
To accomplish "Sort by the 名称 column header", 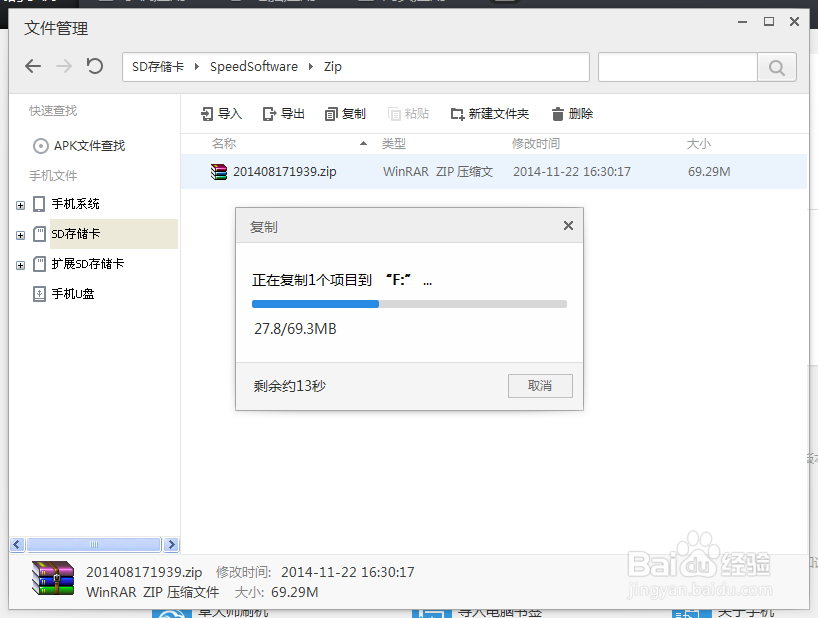I will tap(224, 143).
